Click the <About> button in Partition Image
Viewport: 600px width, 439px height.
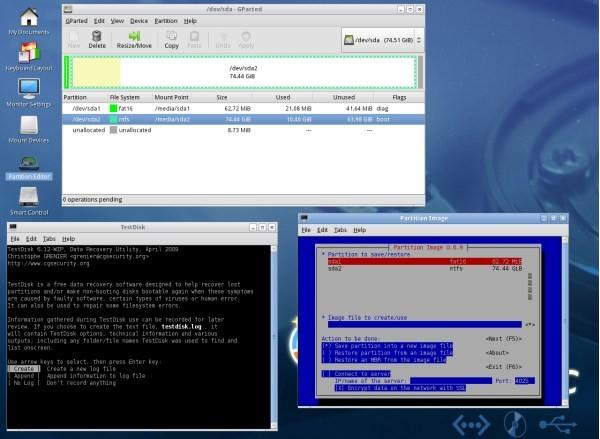click(497, 353)
